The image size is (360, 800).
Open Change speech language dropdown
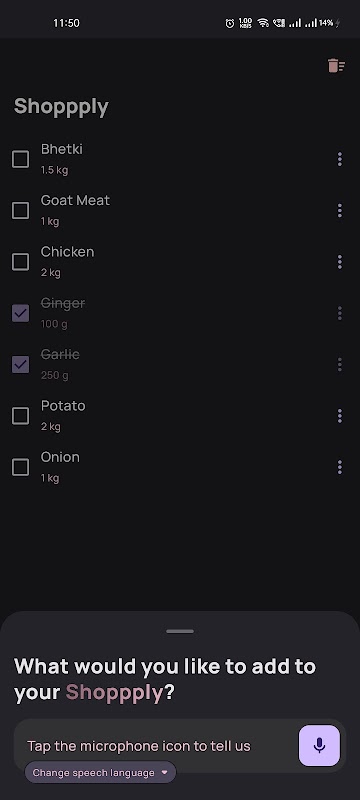click(100, 772)
